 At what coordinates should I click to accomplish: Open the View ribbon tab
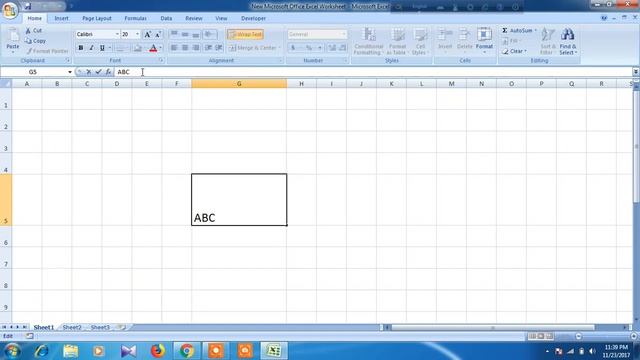(221, 18)
